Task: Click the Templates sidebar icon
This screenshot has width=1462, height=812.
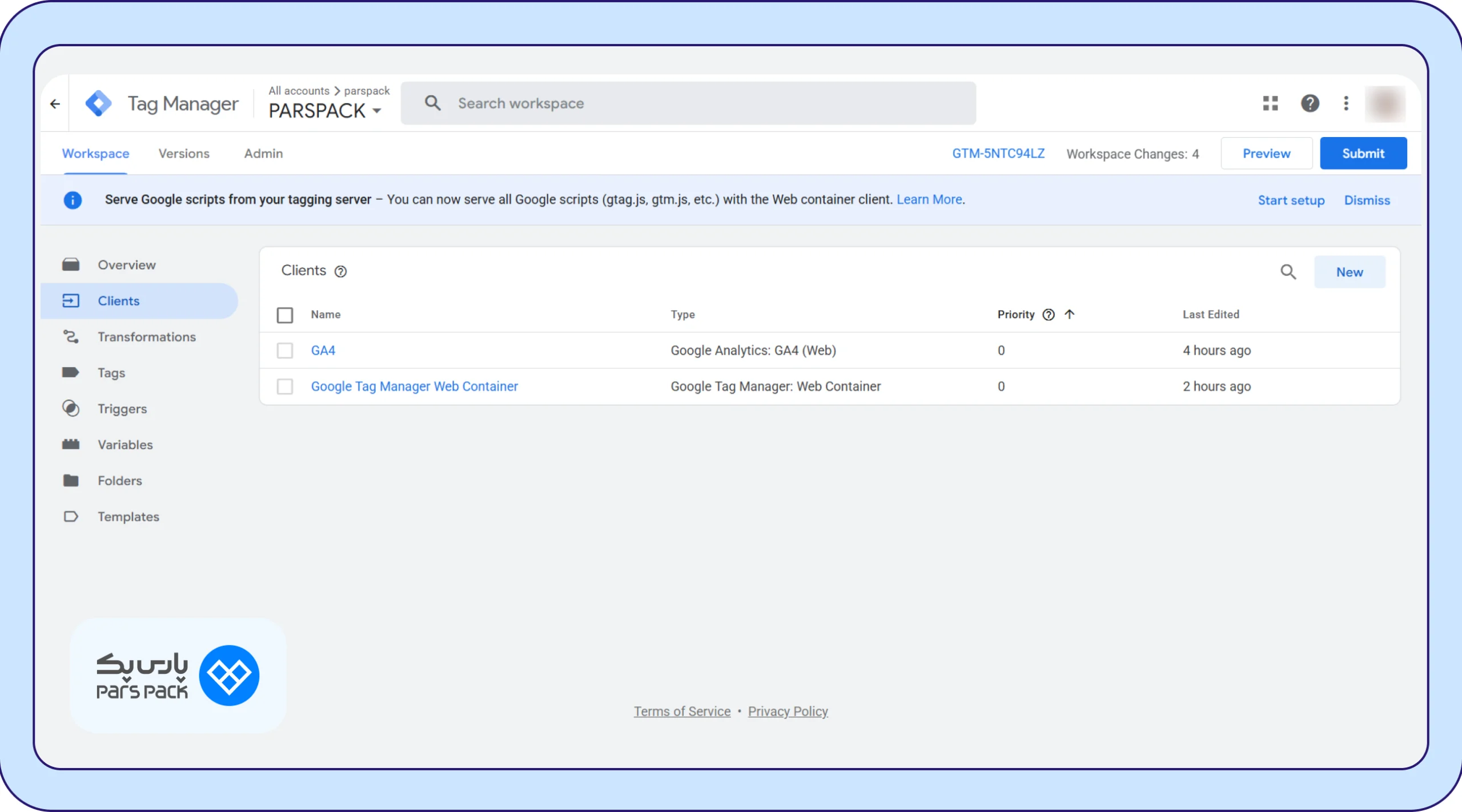Action: [x=71, y=516]
